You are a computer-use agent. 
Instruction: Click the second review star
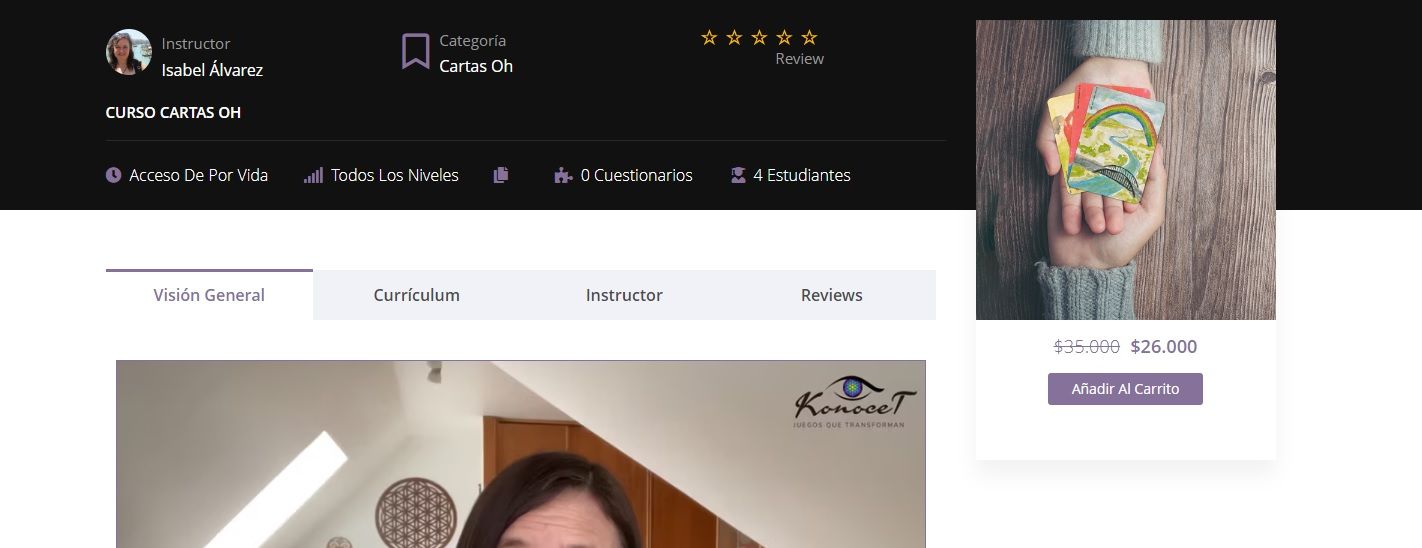(734, 37)
